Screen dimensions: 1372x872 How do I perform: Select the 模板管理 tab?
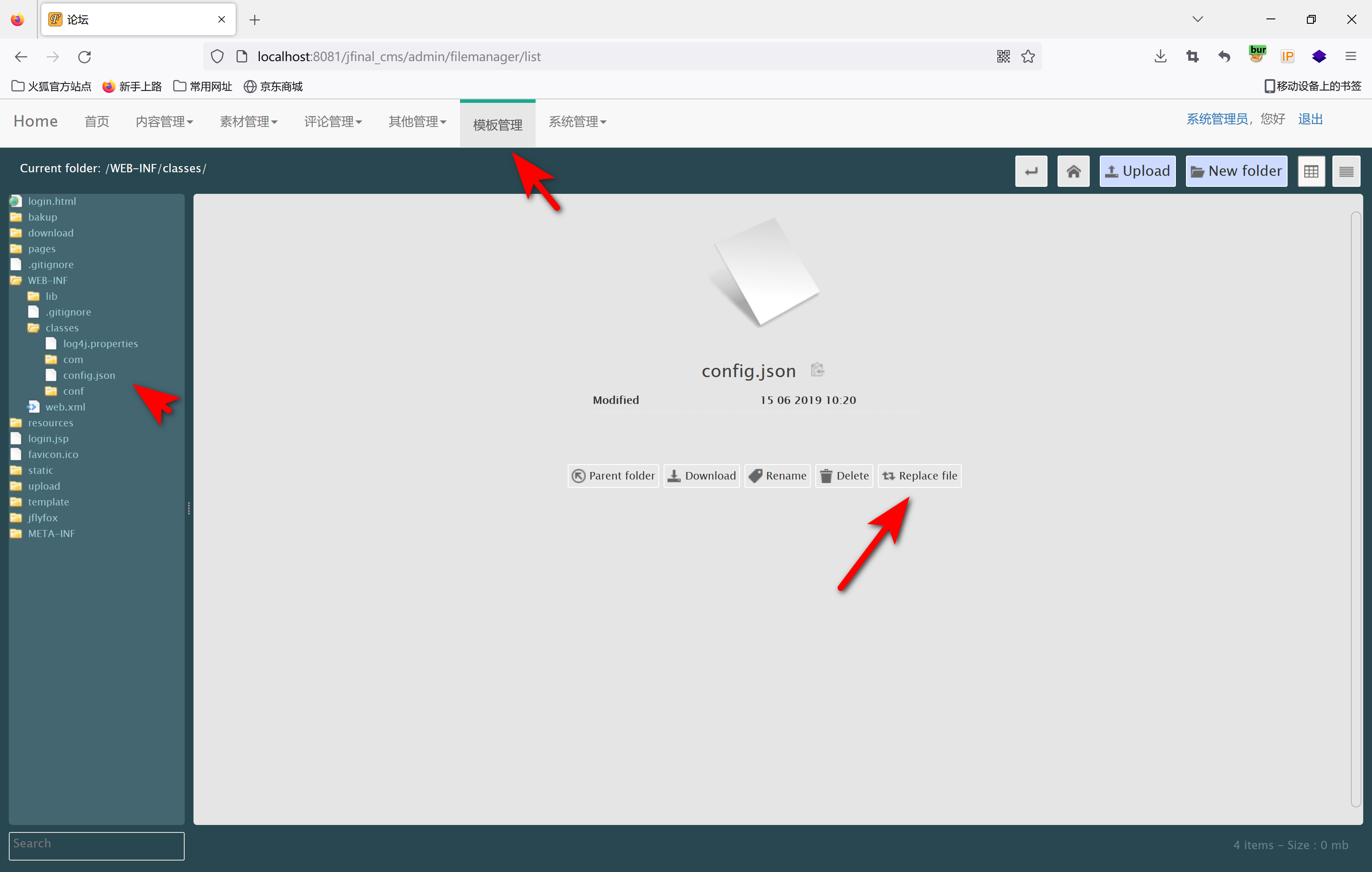click(x=497, y=124)
